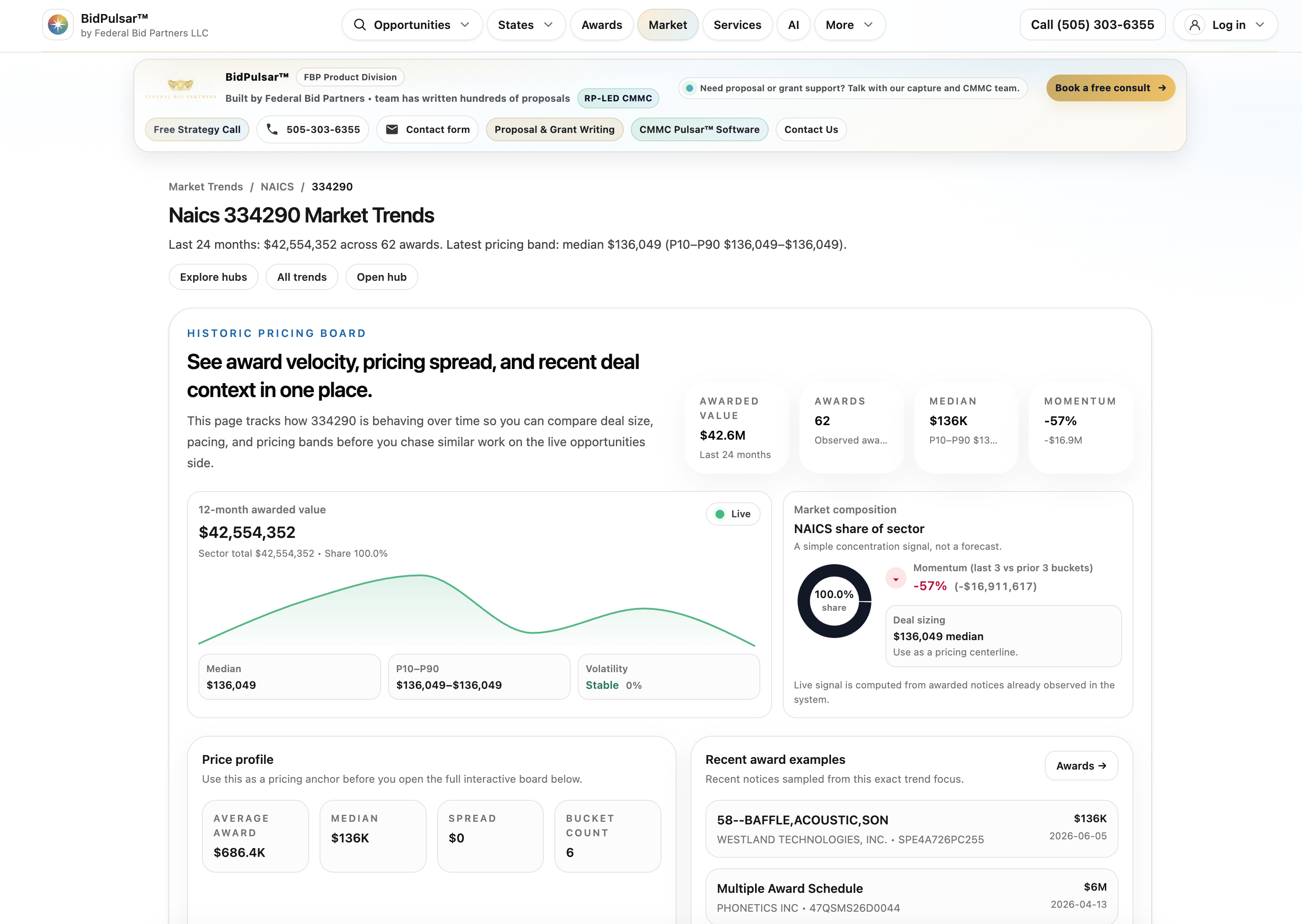The image size is (1302, 924).
Task: Click the user avatar icon beside Log in
Action: tap(1194, 25)
